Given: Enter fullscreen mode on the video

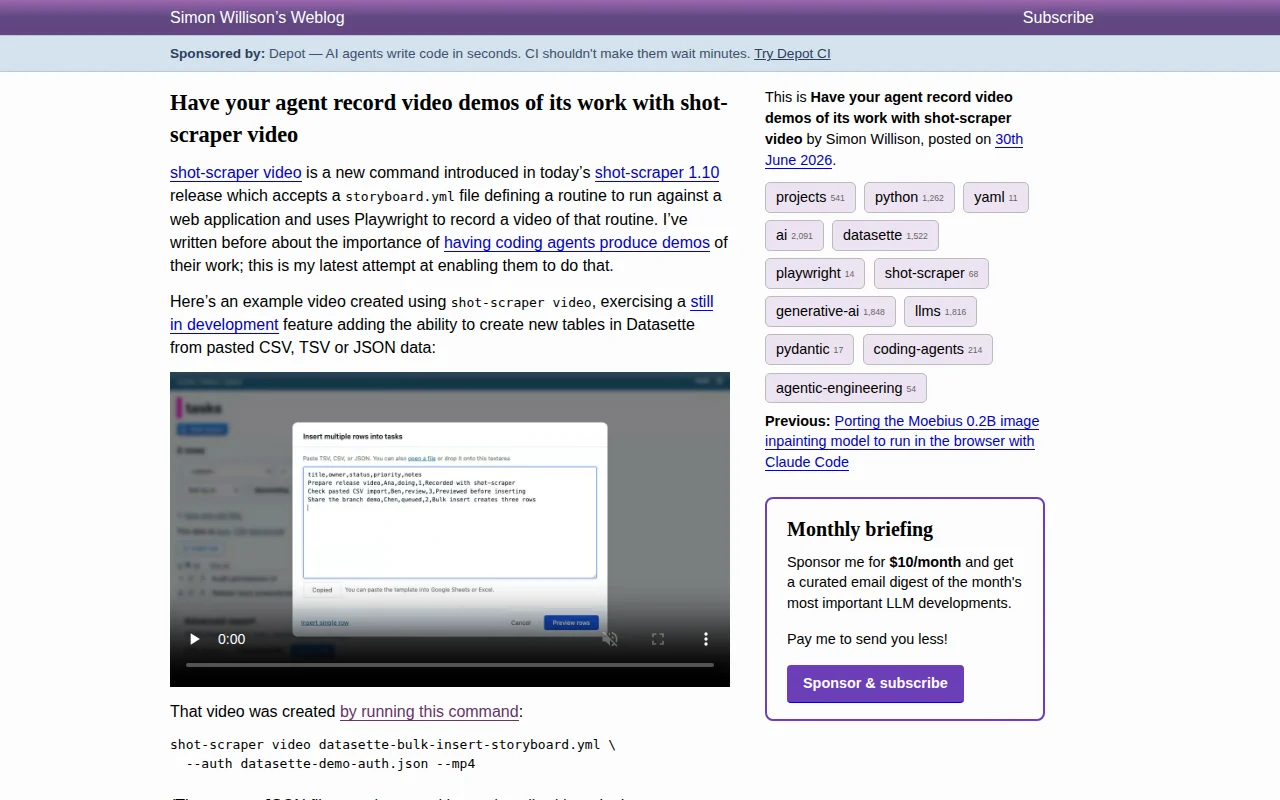Looking at the screenshot, I should click(658, 639).
